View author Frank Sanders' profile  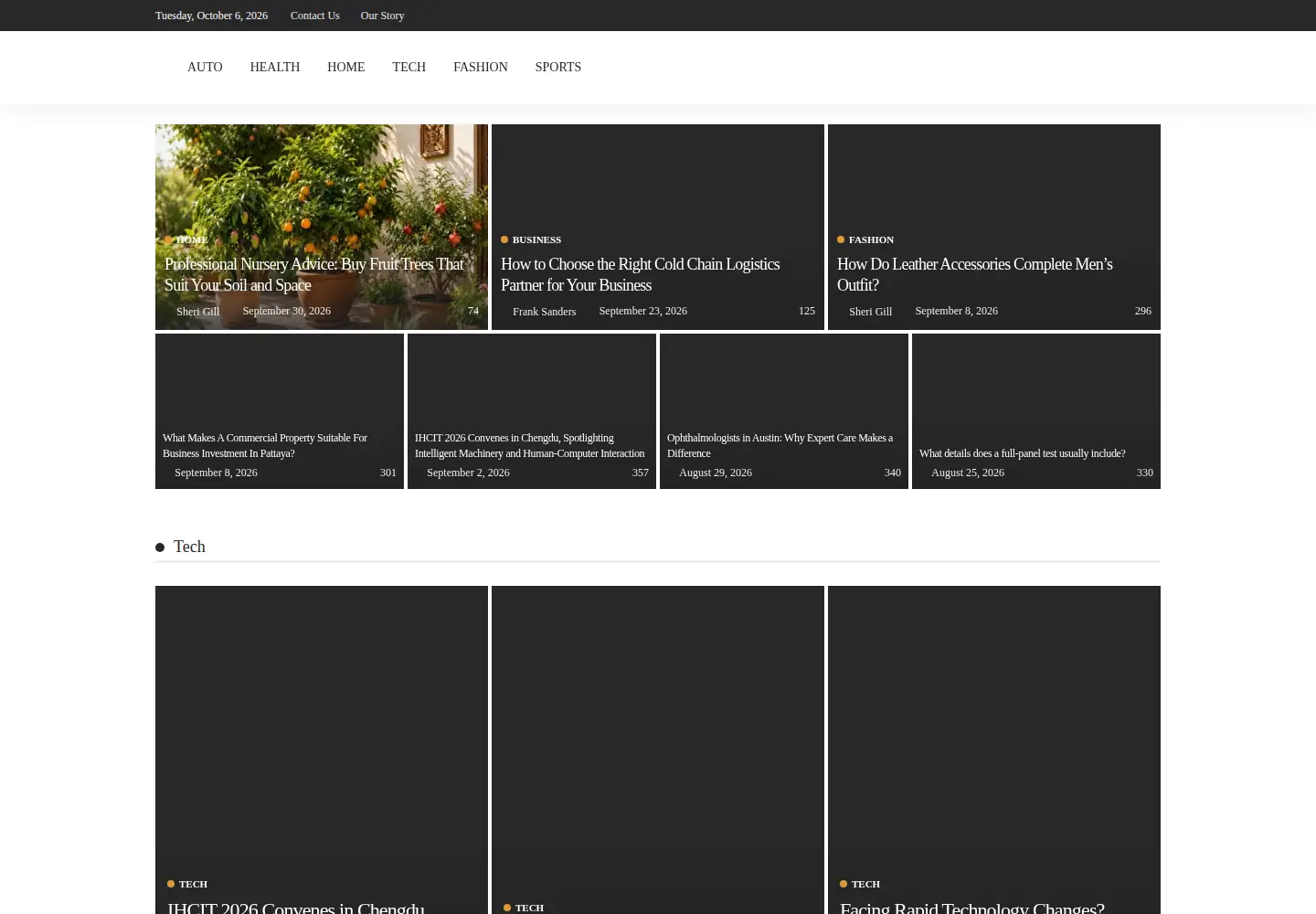(544, 312)
